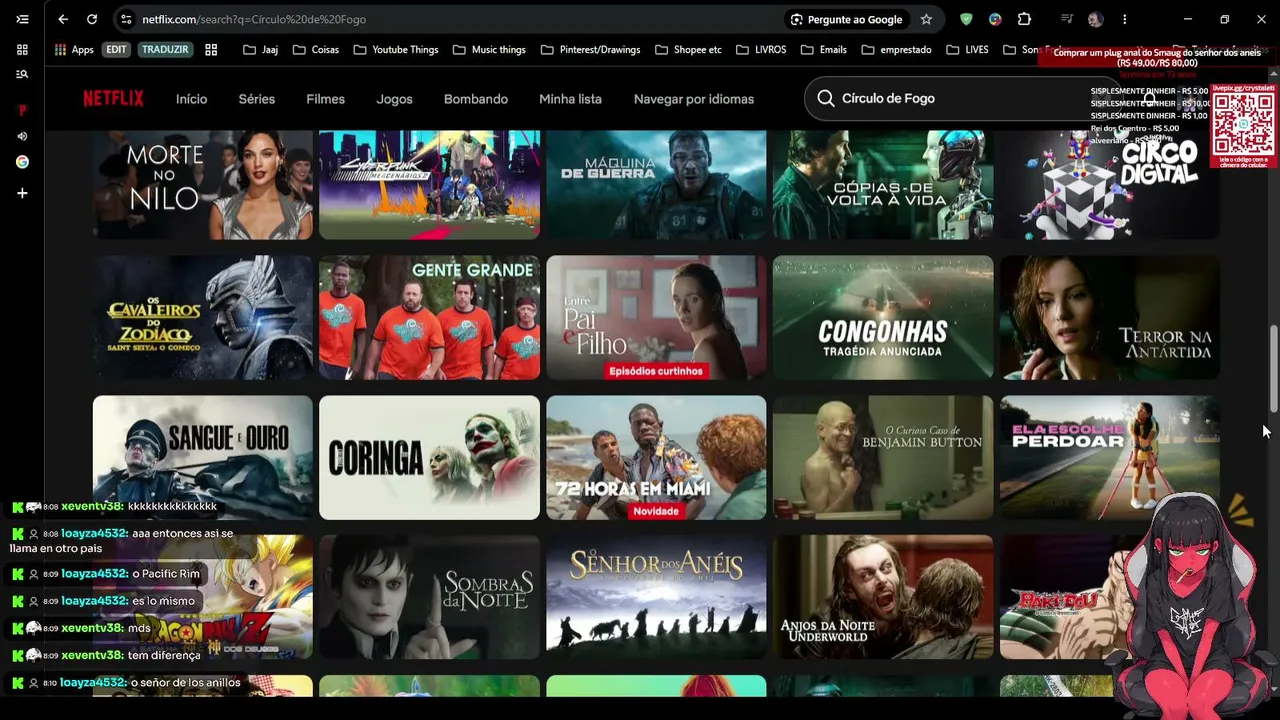Screen dimensions: 1280x720
Task: Open Congonhas Tragédia Anunciada title
Action: click(x=883, y=318)
